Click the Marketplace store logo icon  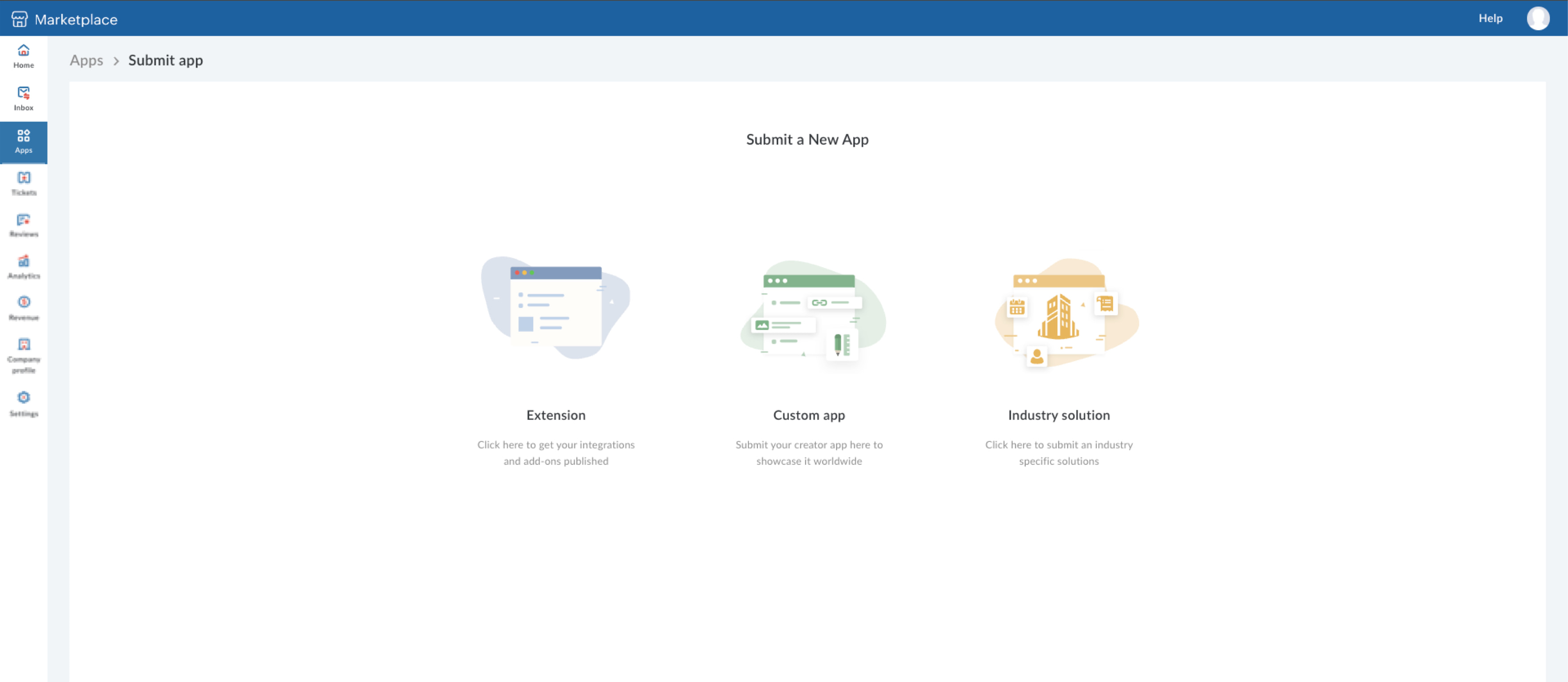tap(20, 19)
